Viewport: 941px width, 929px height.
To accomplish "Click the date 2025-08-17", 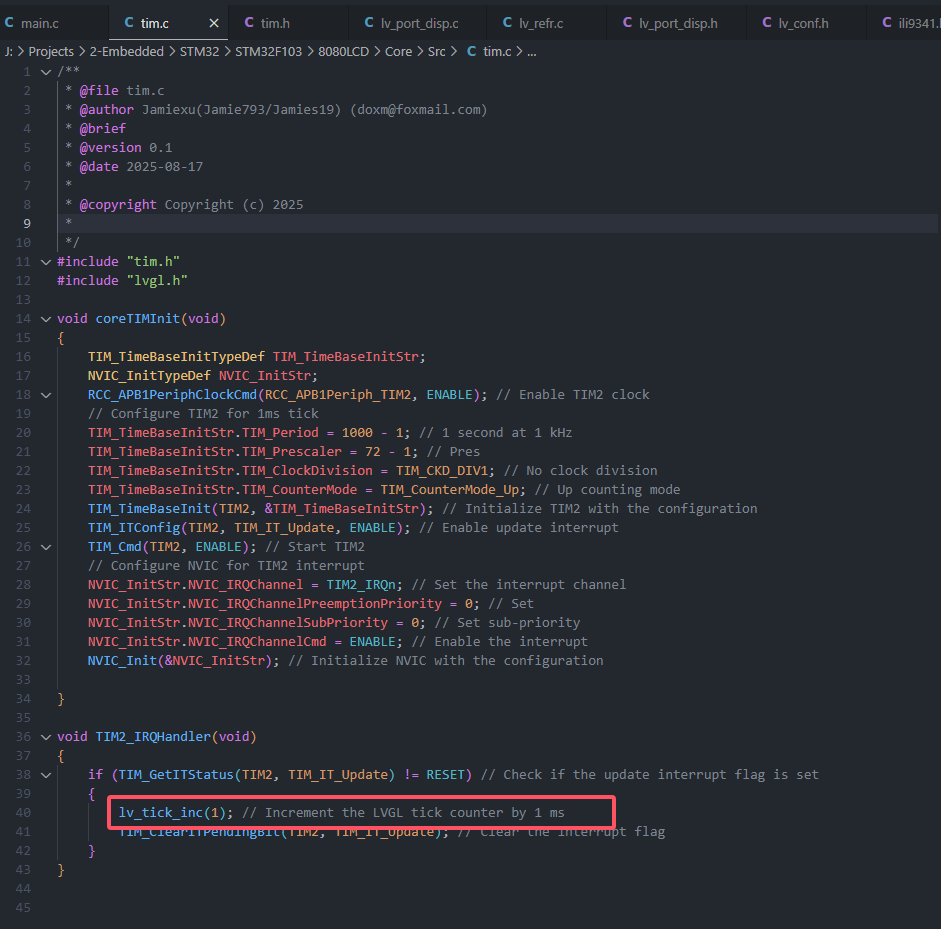I will click(165, 167).
